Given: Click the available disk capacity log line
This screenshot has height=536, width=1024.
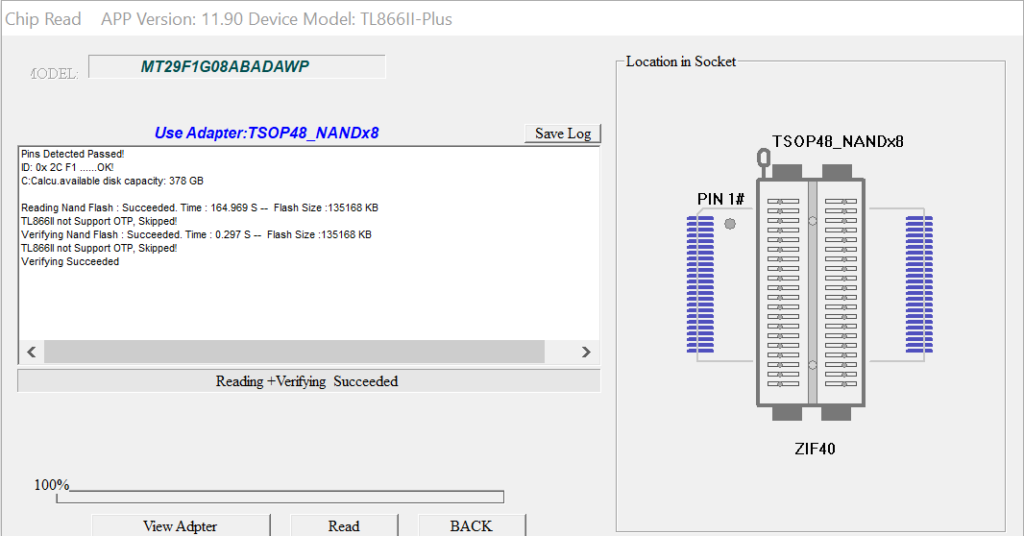Looking at the screenshot, I should [112, 181].
